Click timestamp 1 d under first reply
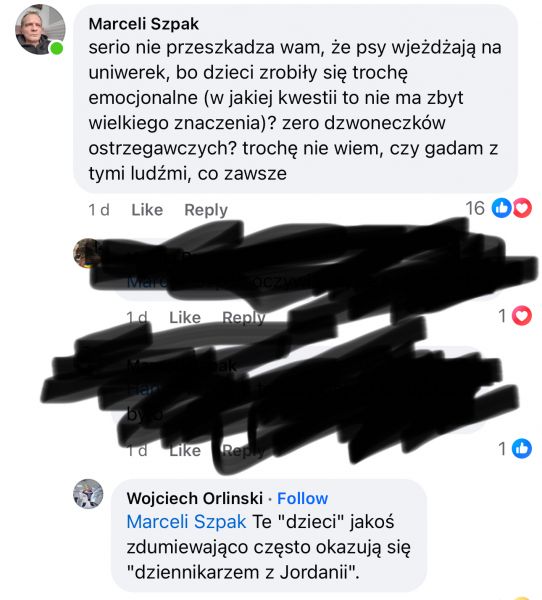This screenshot has height=600, width=542. pyautogui.click(x=137, y=318)
